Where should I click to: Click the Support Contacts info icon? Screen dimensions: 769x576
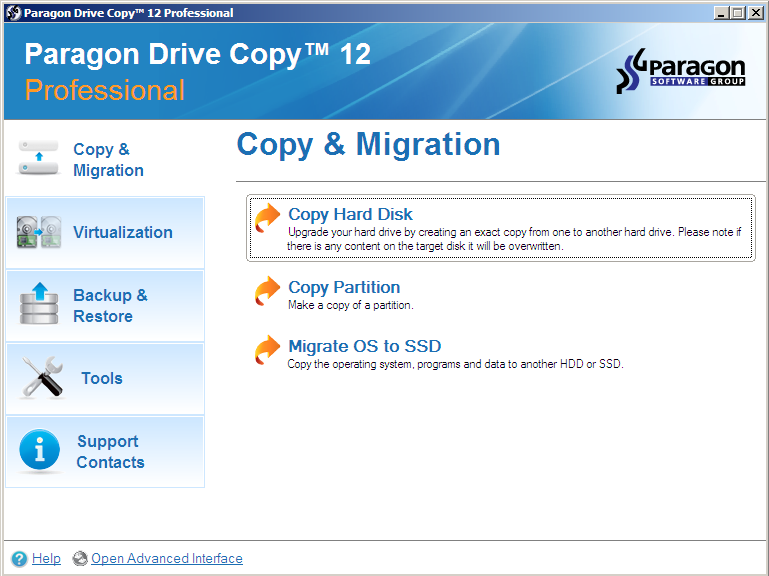[40, 451]
